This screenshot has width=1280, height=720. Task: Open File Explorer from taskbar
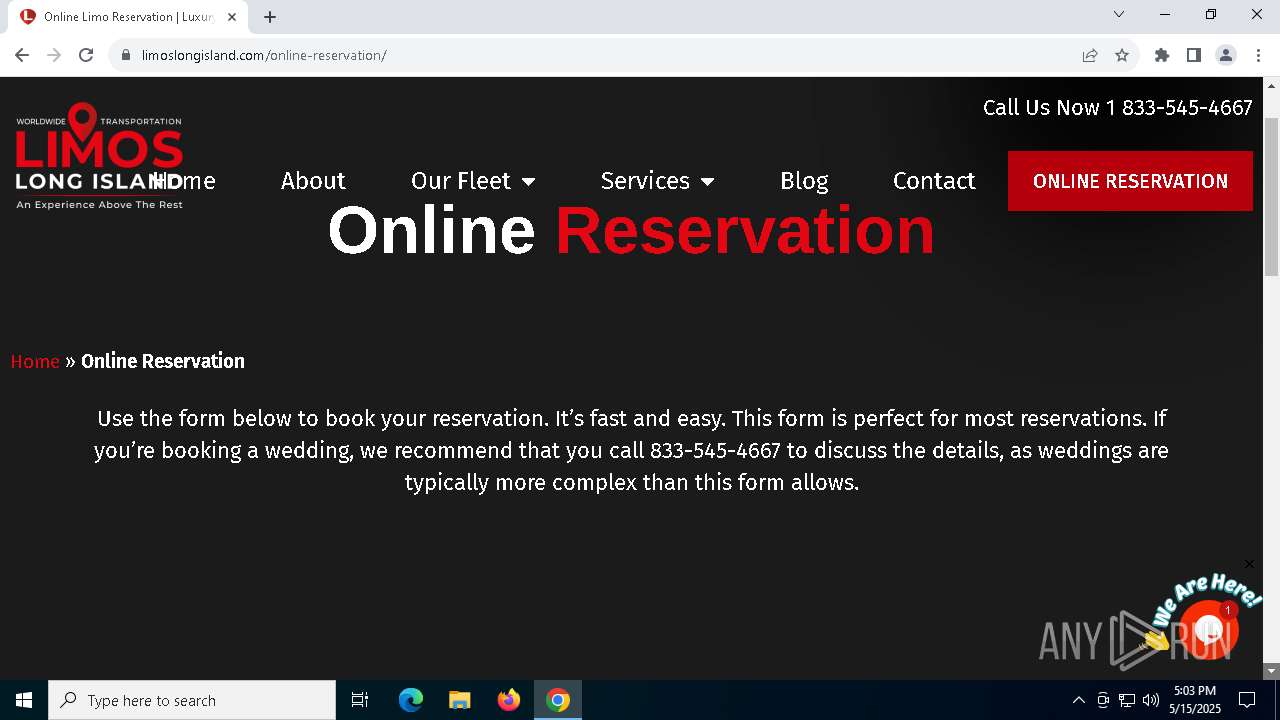click(x=459, y=700)
